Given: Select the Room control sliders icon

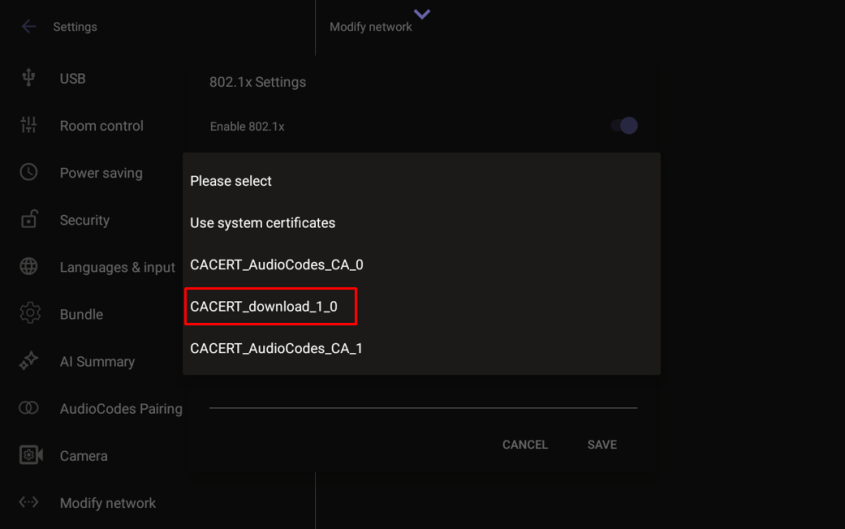Looking at the screenshot, I should click(29, 125).
